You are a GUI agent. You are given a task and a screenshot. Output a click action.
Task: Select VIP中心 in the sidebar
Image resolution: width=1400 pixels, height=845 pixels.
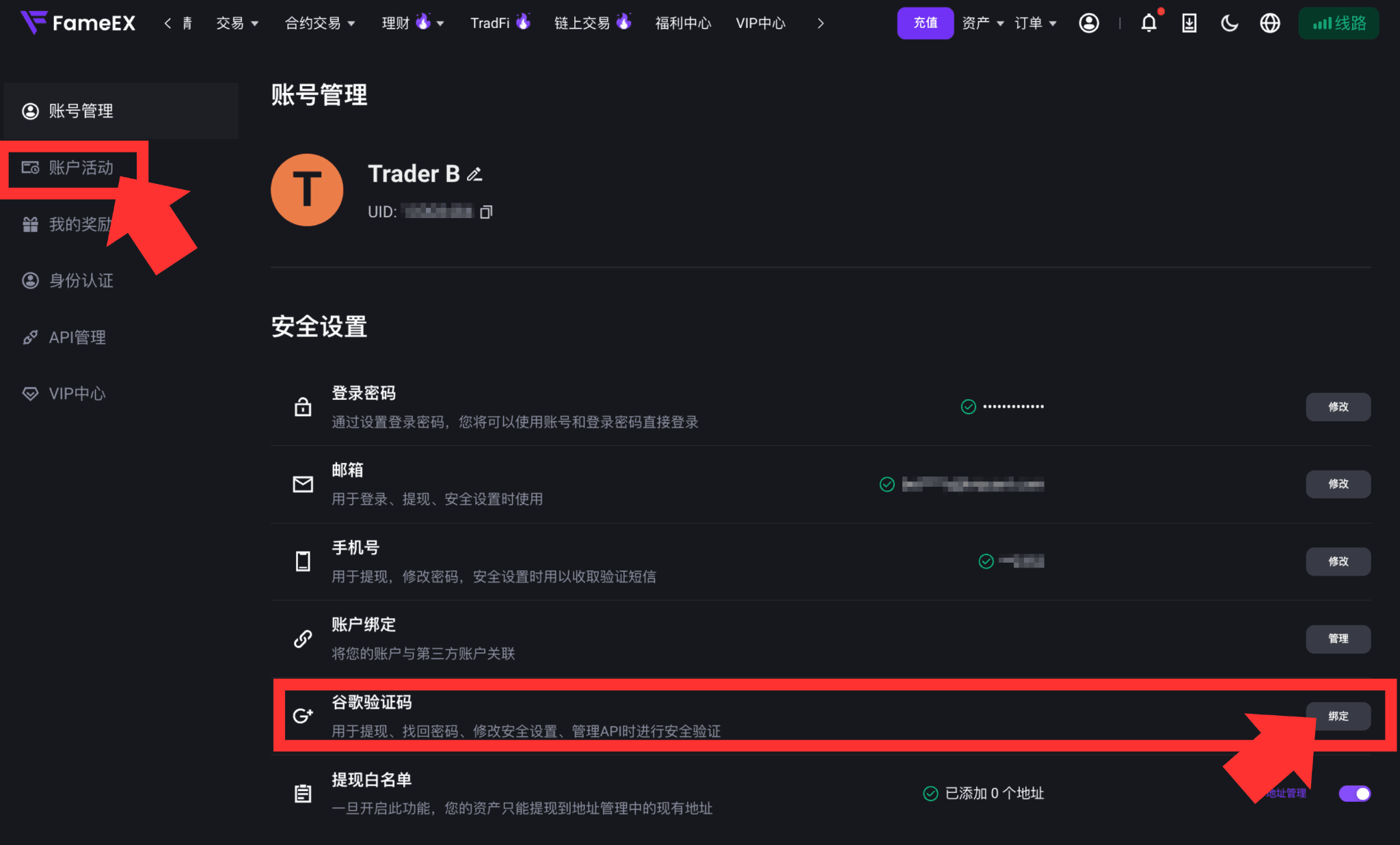point(64,394)
